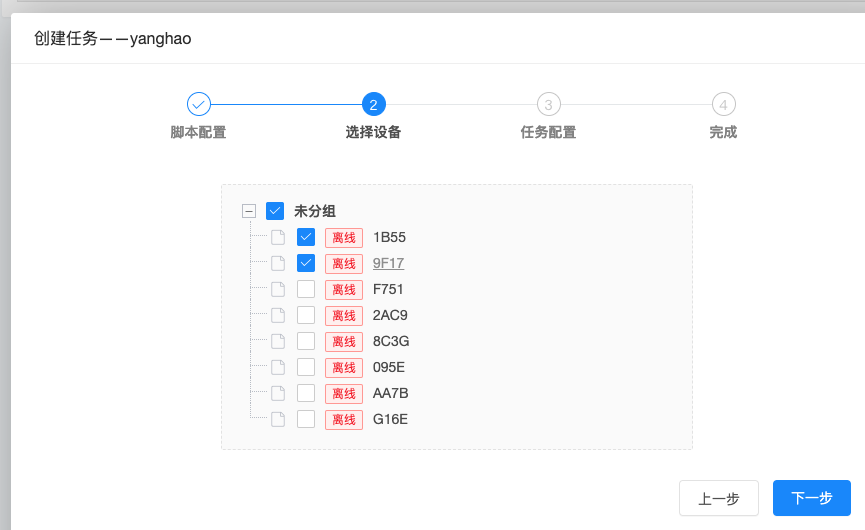Click the step 2 选择设备 circle
Viewport: 865px width, 530px height.
[373, 104]
